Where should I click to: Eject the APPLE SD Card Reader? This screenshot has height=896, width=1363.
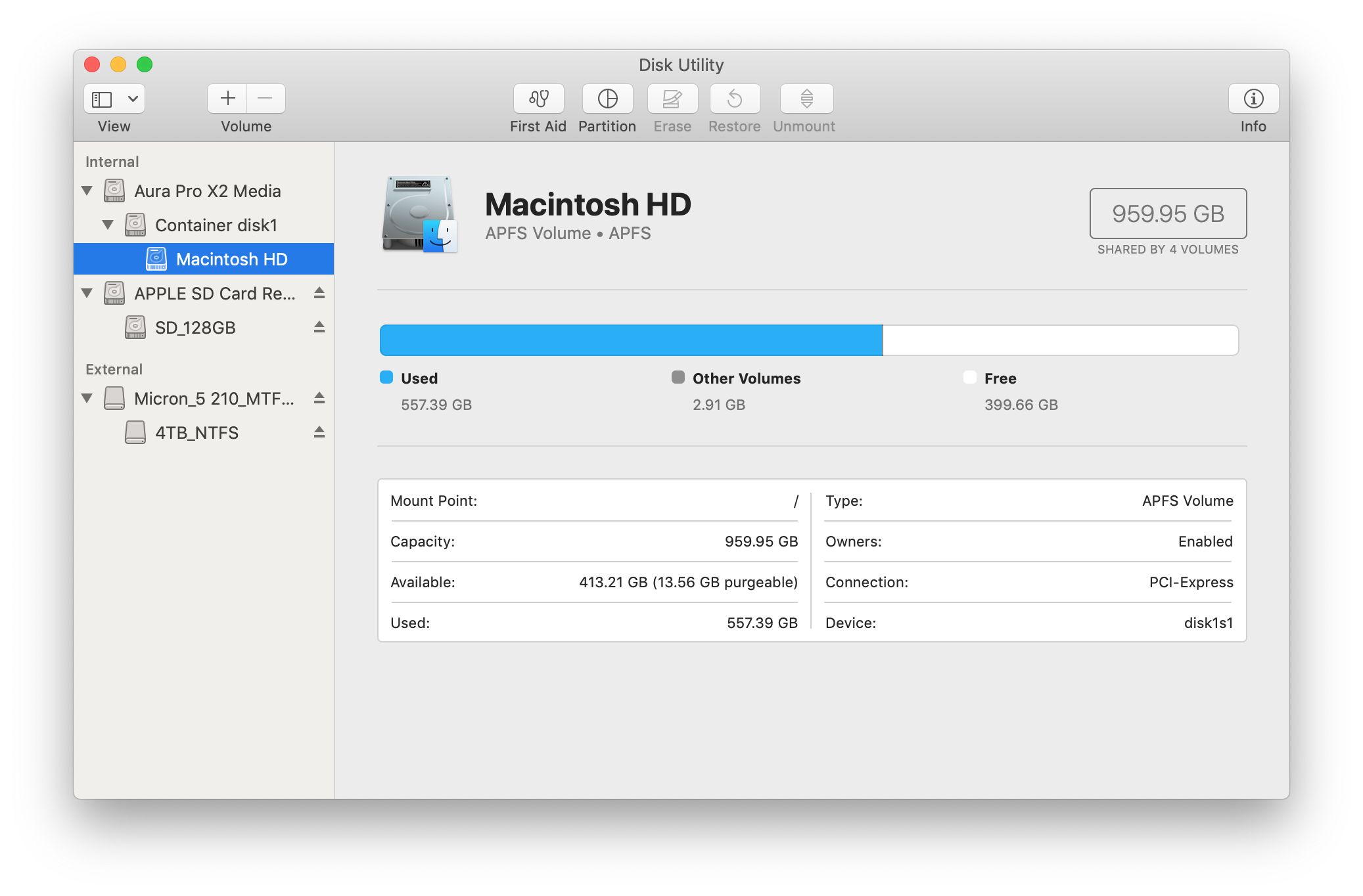click(320, 293)
